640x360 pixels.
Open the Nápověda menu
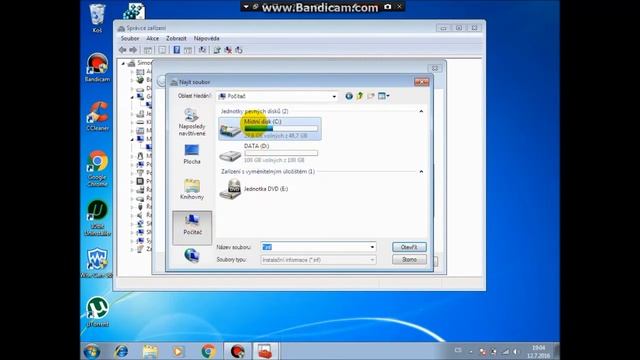[x=207, y=38]
